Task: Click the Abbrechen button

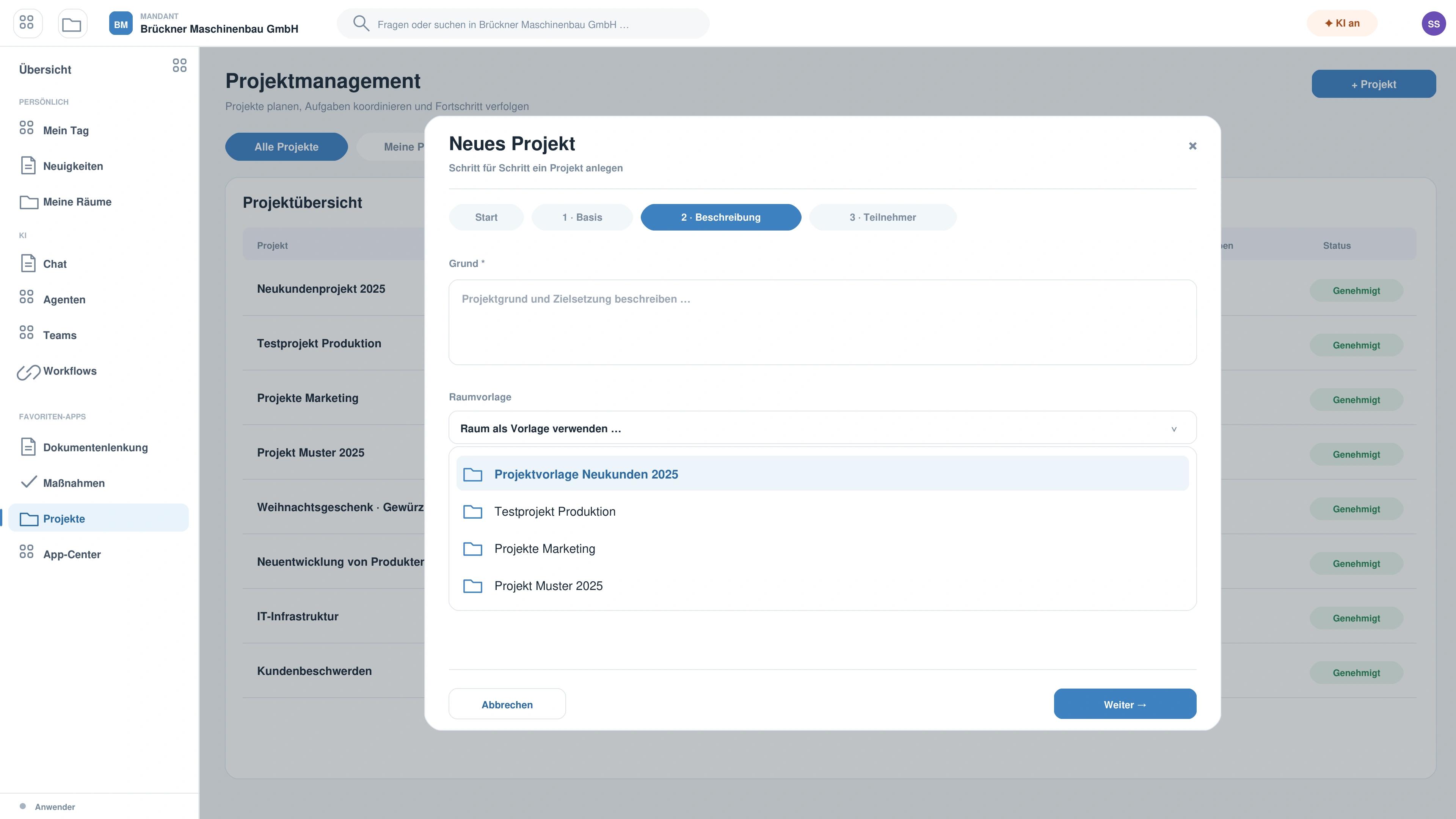Action: (x=507, y=704)
